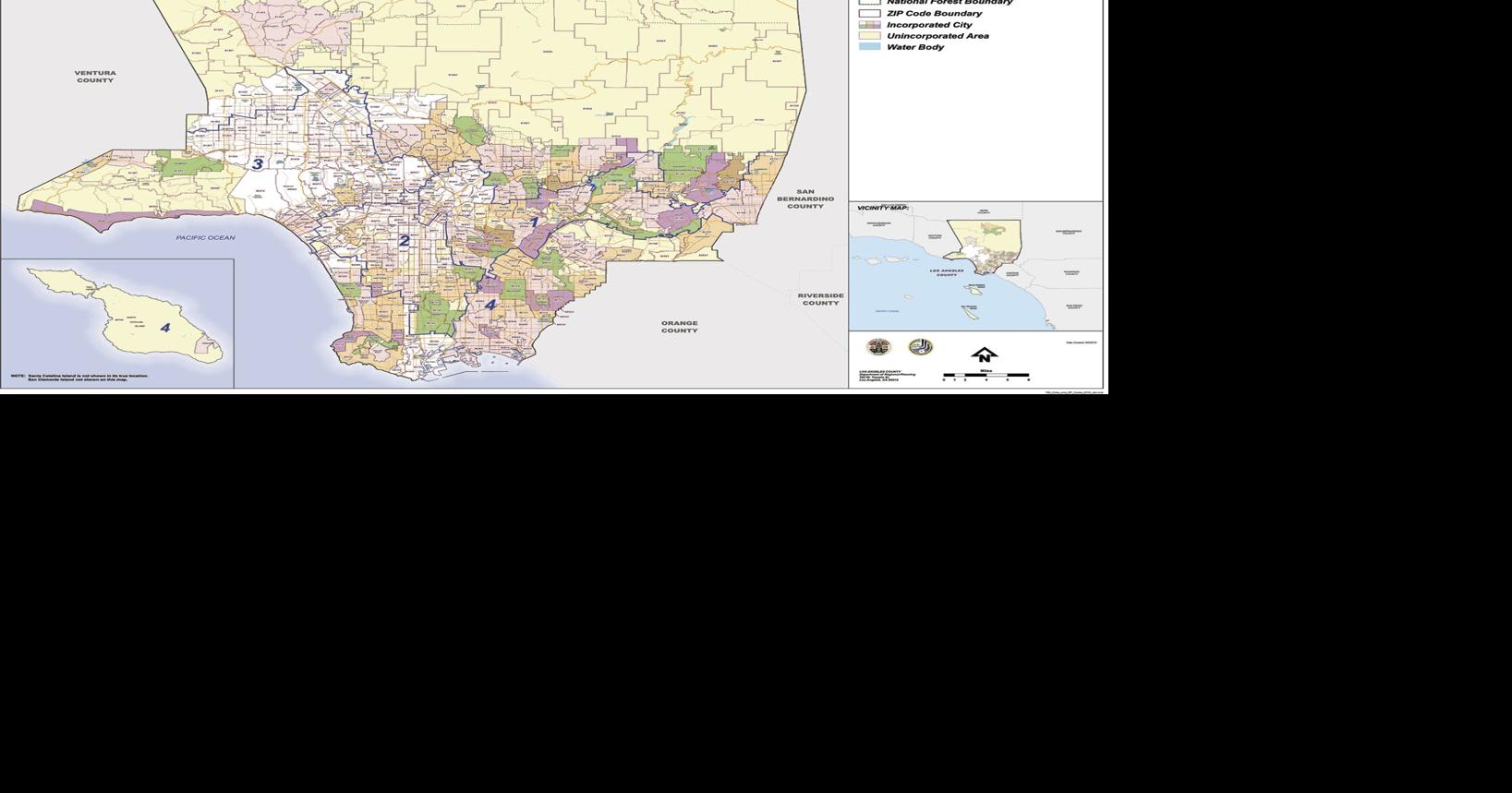The width and height of the screenshot is (1512, 793).
Task: Click the 'VENTURA COUNTY' map label
Action: pos(95,77)
